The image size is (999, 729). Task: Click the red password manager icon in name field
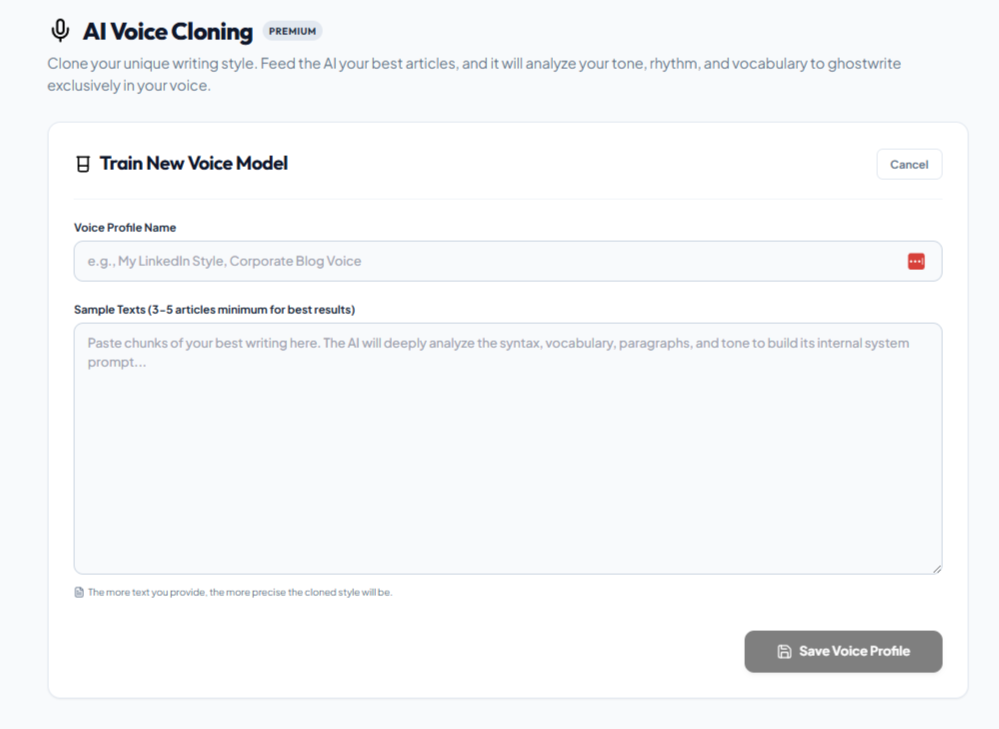click(x=916, y=261)
